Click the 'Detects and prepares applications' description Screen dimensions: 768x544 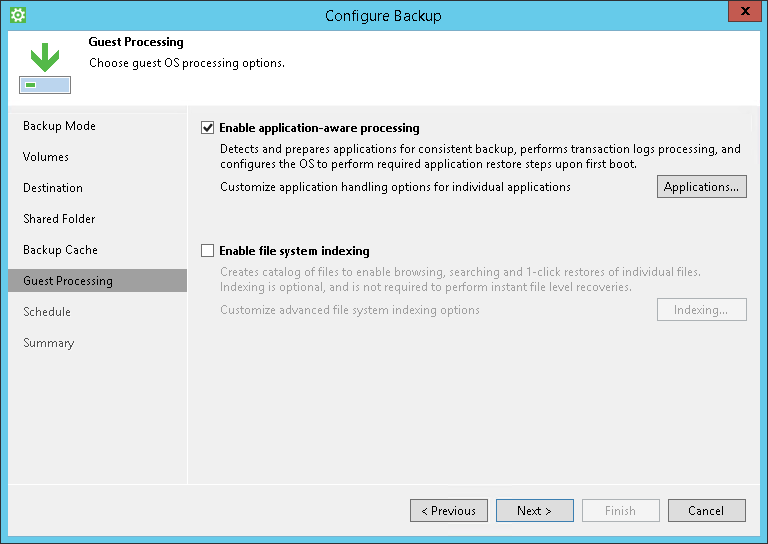(480, 156)
